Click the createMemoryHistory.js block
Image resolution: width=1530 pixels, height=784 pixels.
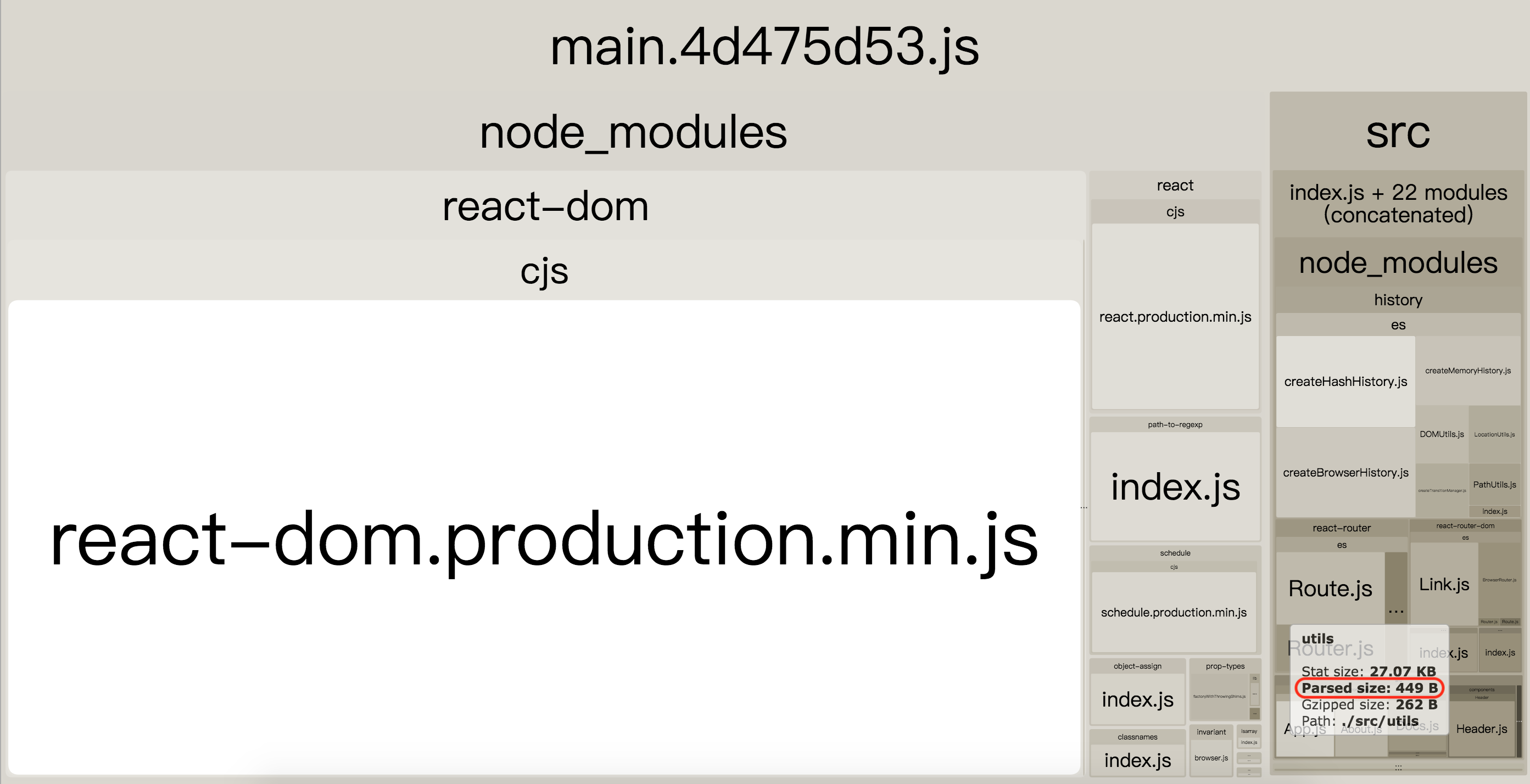tap(1467, 371)
